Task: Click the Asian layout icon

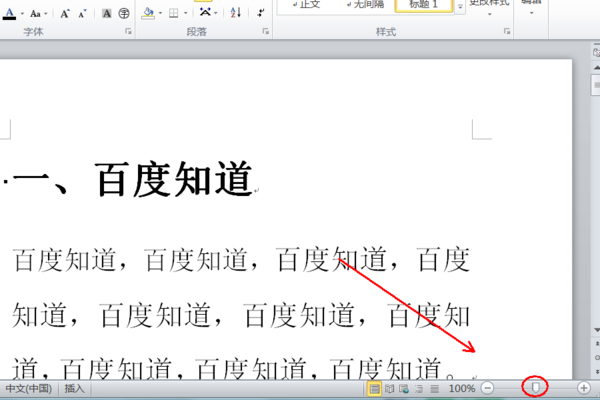Action: point(205,13)
